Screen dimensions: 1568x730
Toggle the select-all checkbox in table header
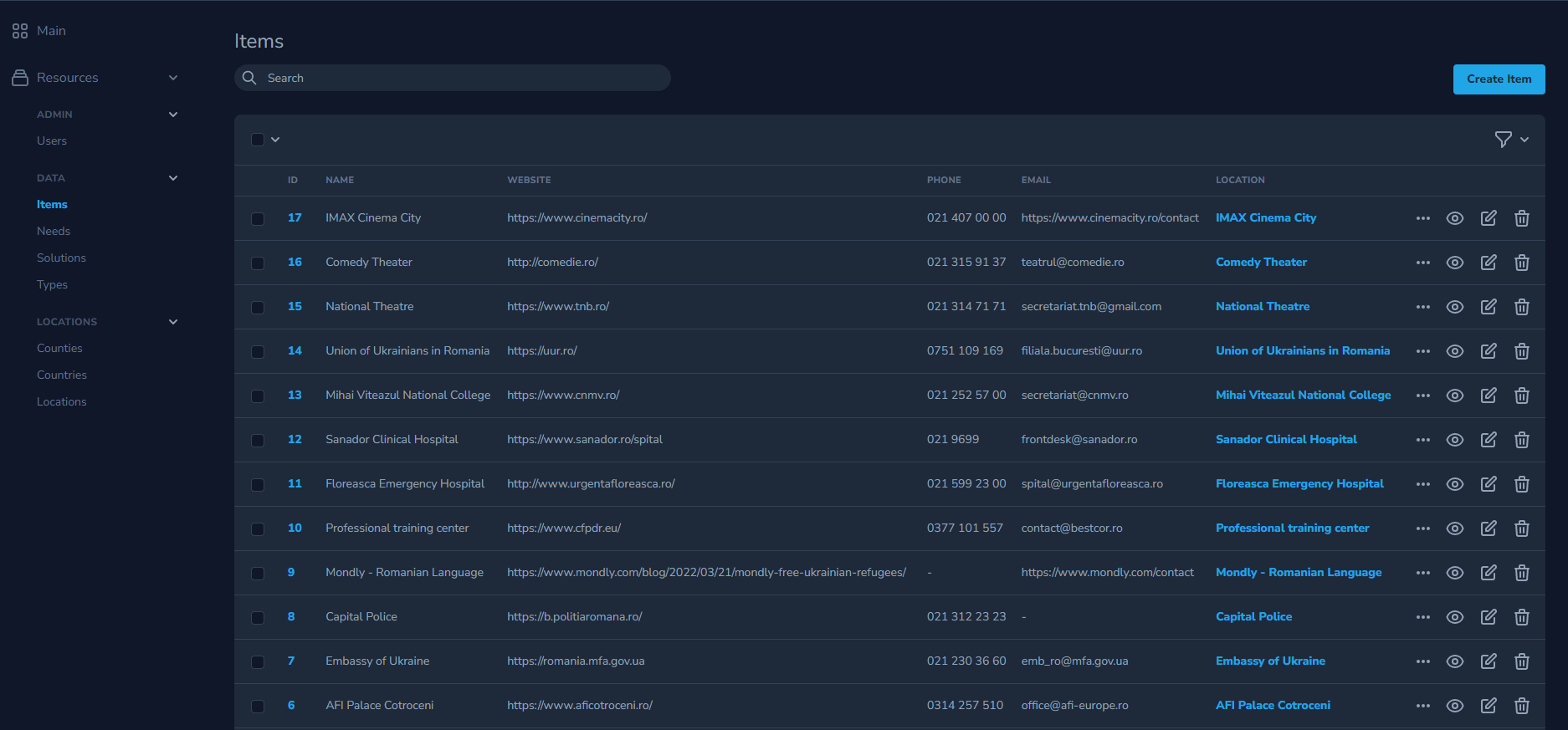click(258, 140)
